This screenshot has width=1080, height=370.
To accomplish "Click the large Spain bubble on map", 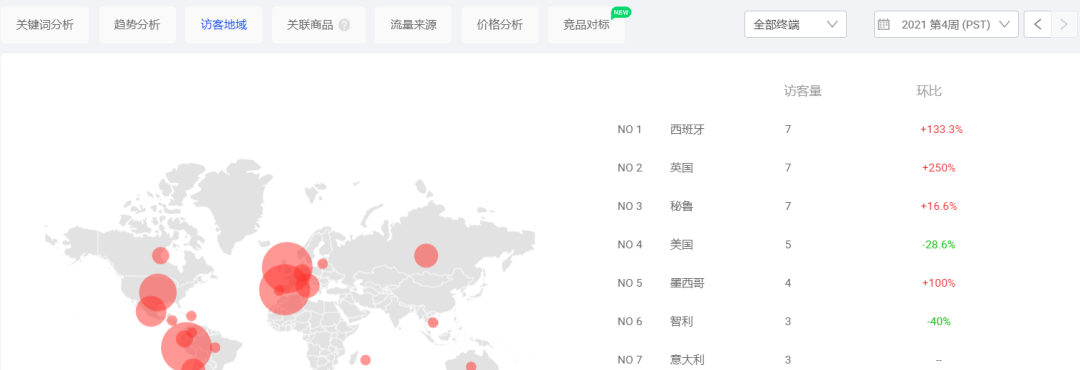I will coord(284,290).
